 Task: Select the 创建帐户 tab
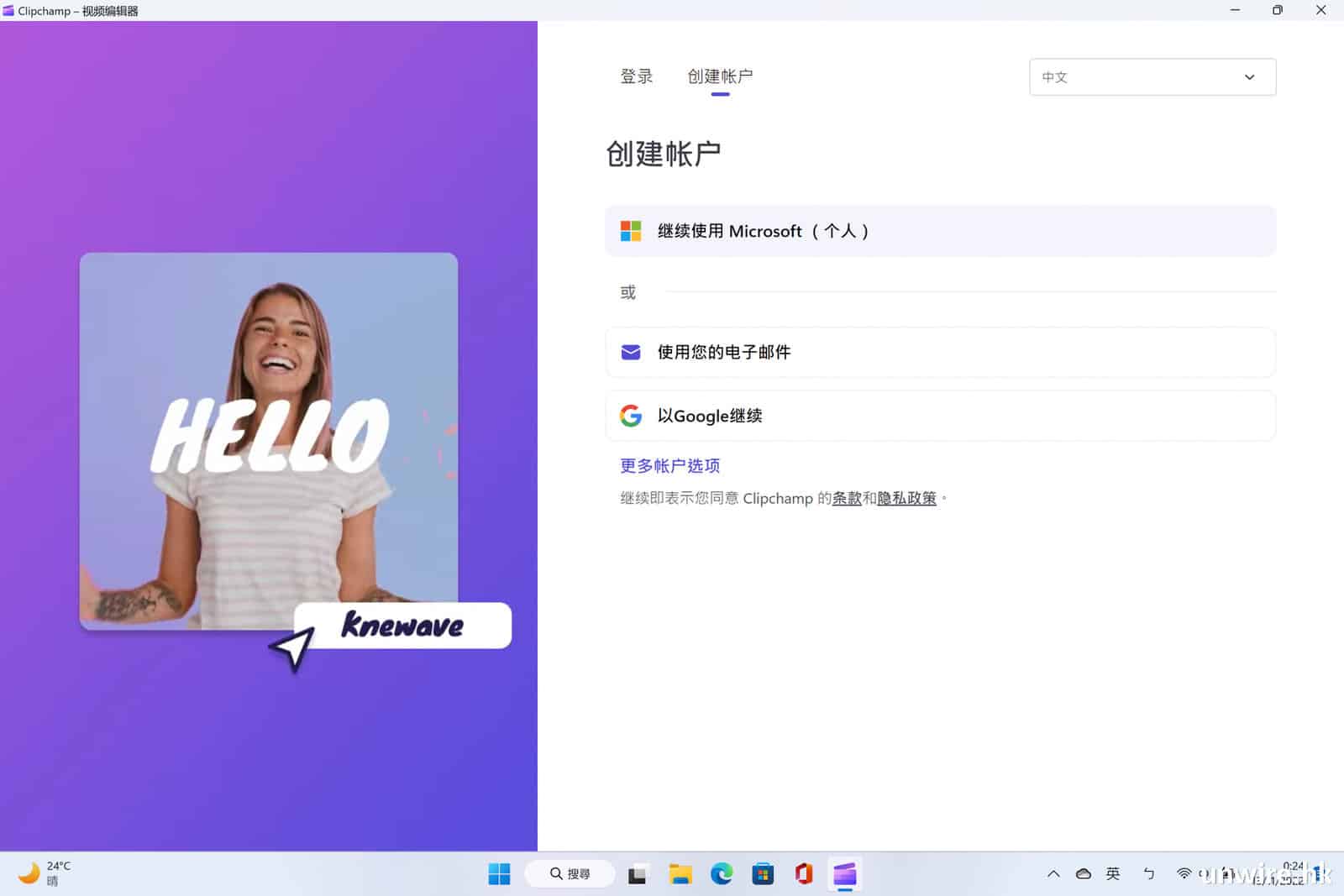pyautogui.click(x=720, y=76)
